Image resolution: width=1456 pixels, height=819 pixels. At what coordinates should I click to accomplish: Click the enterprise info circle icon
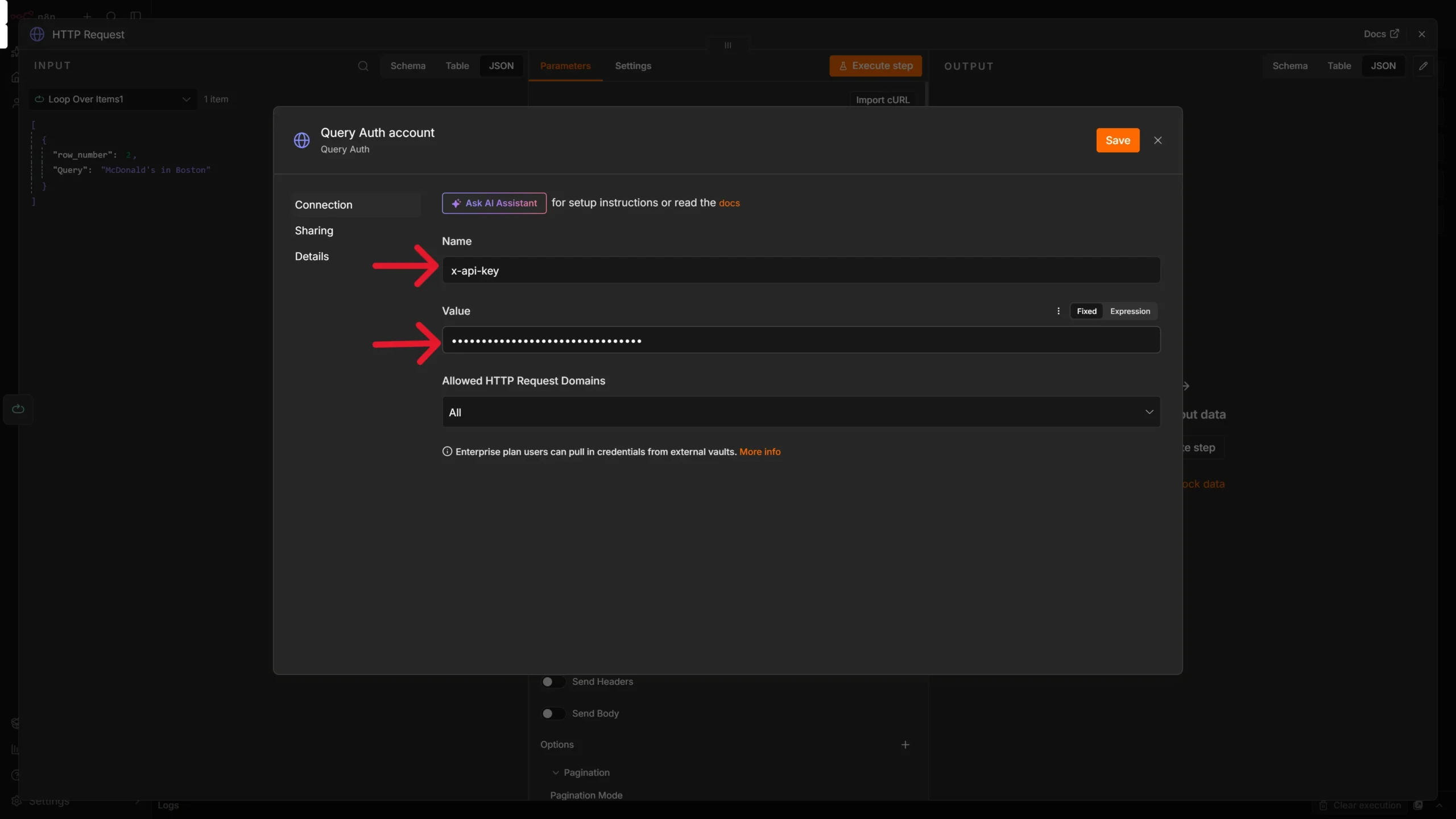click(447, 452)
